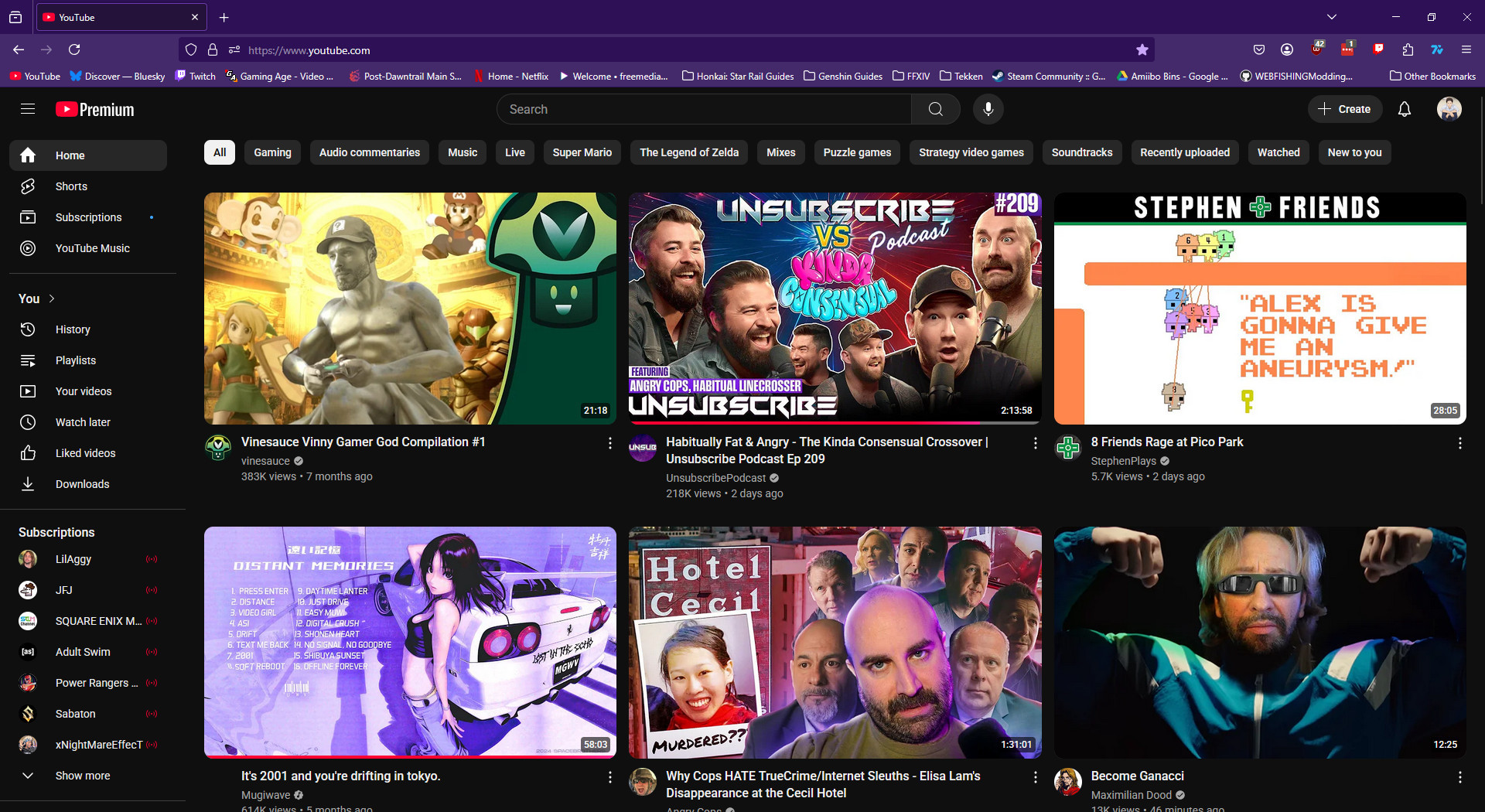
Task: Click Unsubscribe Podcast watch progress bar
Action: (x=835, y=423)
